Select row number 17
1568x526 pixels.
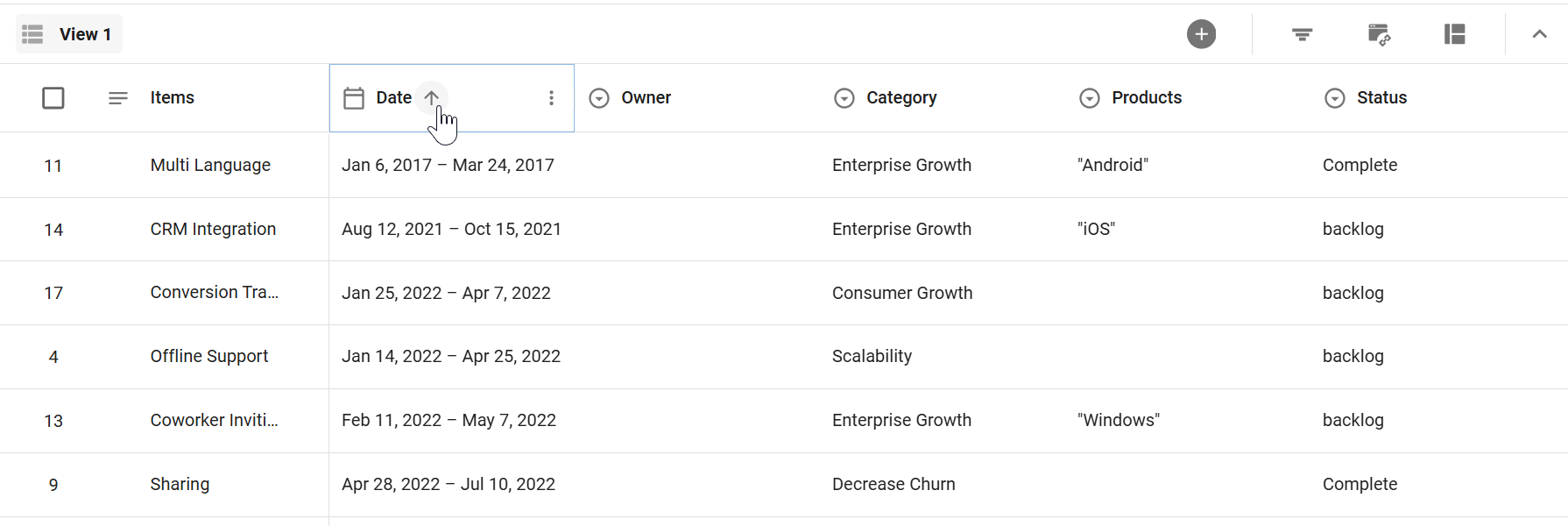(53, 293)
